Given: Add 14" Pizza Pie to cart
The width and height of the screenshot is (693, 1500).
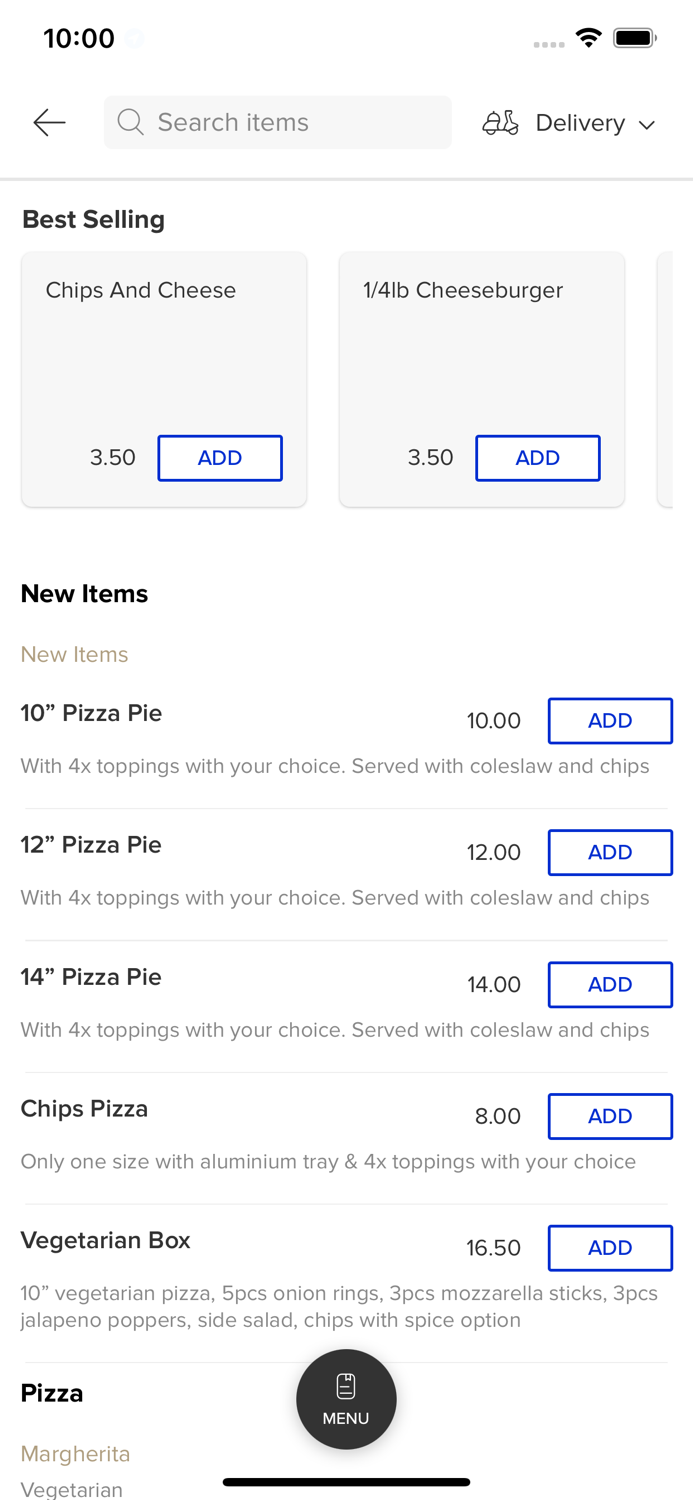Looking at the screenshot, I should coord(610,985).
